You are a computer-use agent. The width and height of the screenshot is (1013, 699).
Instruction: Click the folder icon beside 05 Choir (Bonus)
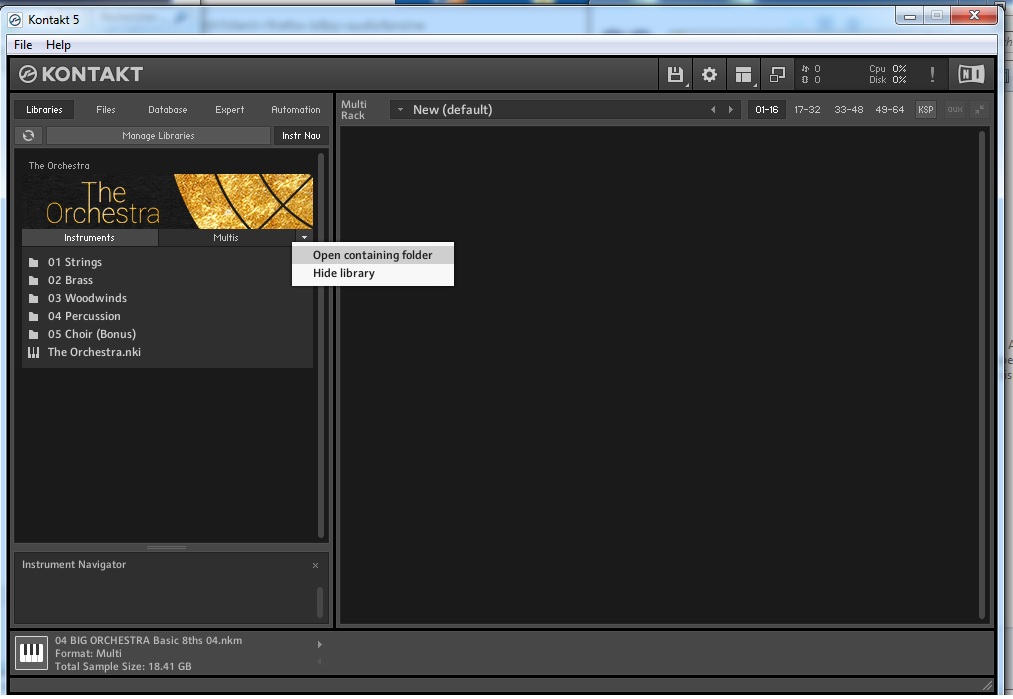click(34, 335)
